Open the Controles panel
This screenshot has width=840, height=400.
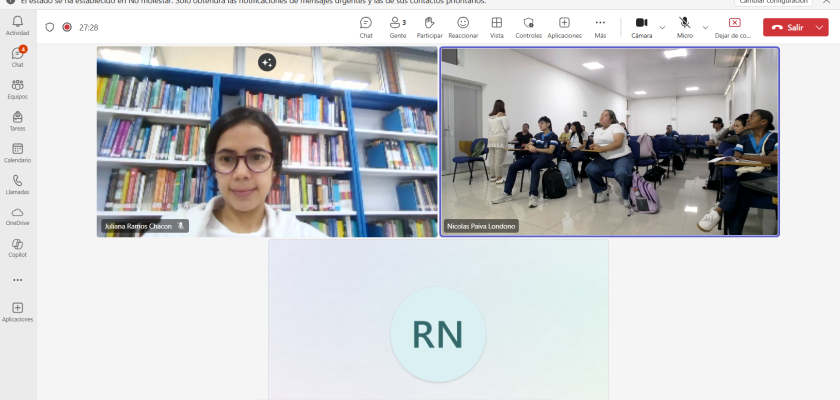click(529, 27)
